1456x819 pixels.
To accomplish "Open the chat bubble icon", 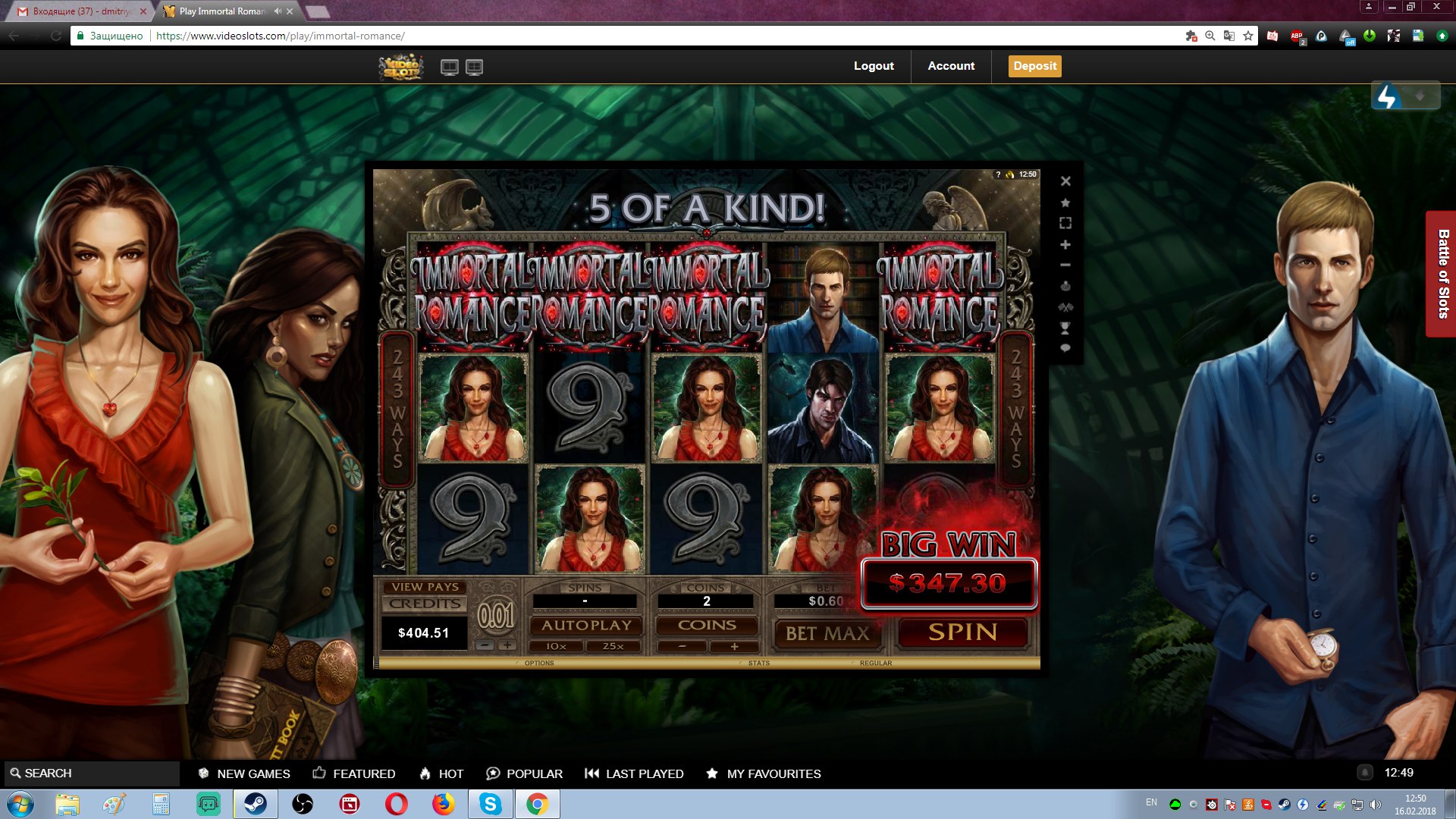I will pyautogui.click(x=1065, y=348).
